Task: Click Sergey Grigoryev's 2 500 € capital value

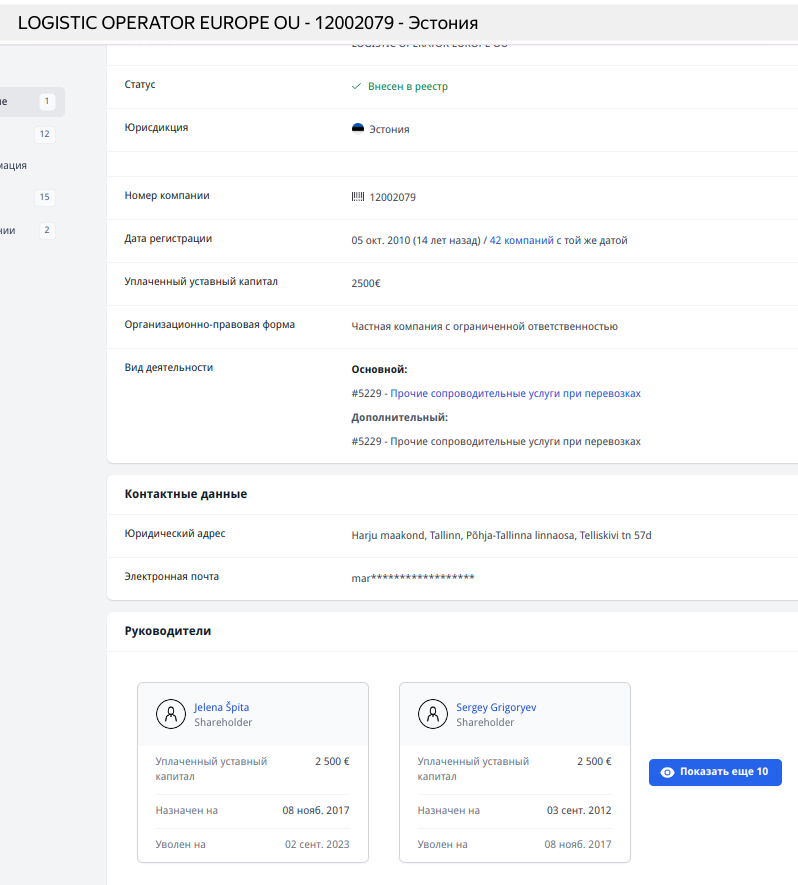Action: [594, 761]
